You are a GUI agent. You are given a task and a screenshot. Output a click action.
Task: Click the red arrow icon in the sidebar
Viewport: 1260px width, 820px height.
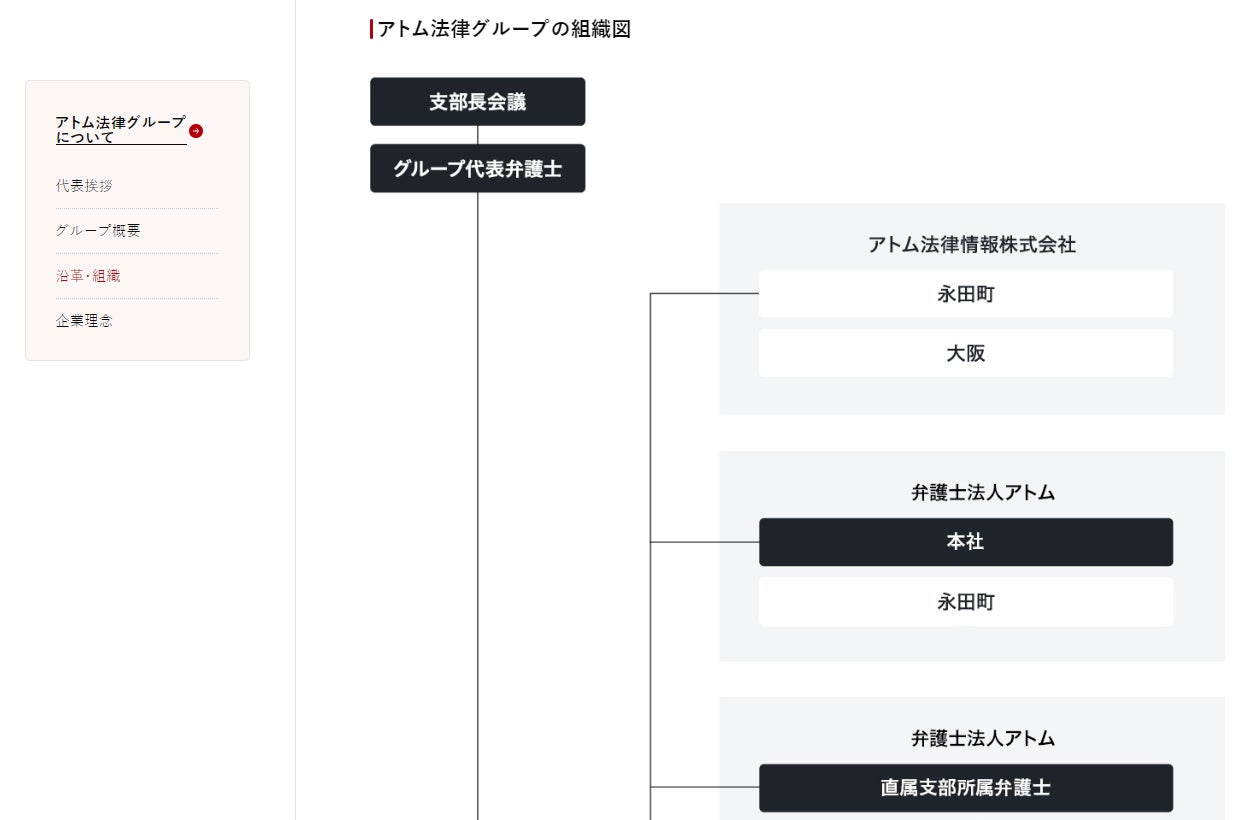click(196, 131)
